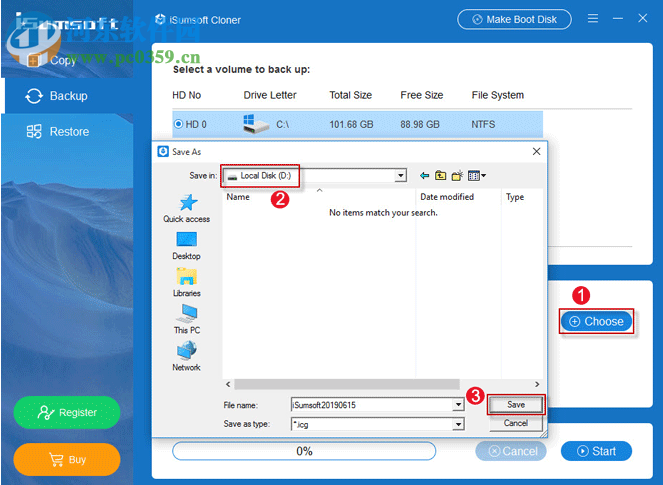Click the Save As dialog resize grip
The image size is (663, 485).
(543, 433)
